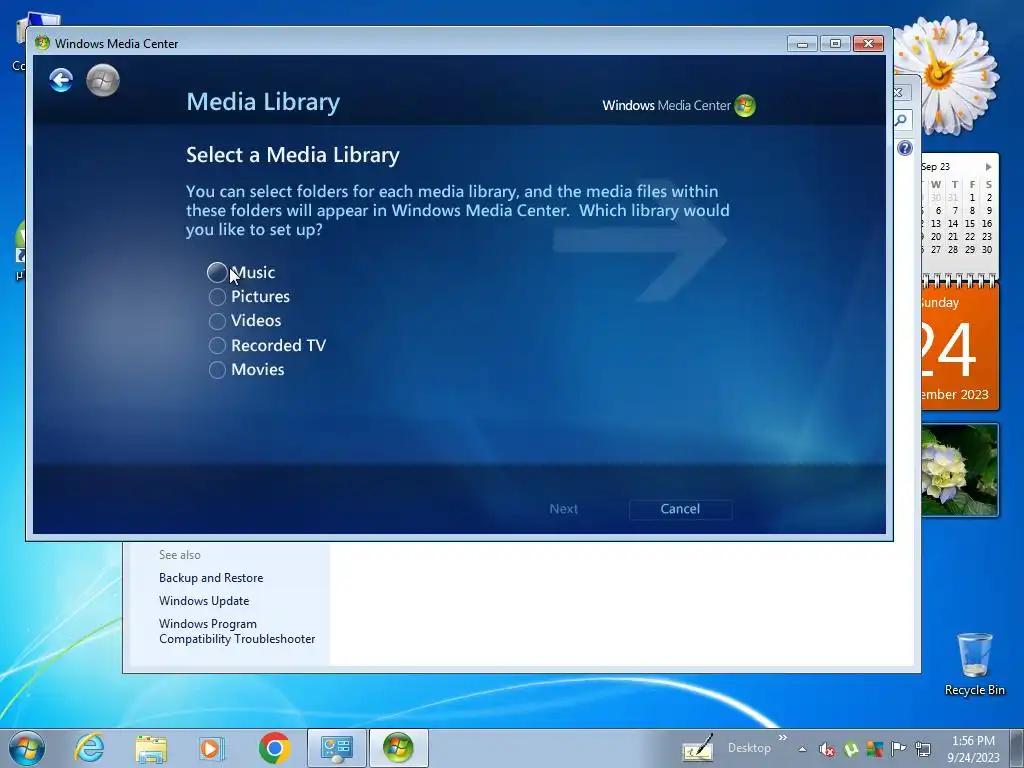This screenshot has width=1024, height=768.
Task: Select the Music library option
Action: 242,272
